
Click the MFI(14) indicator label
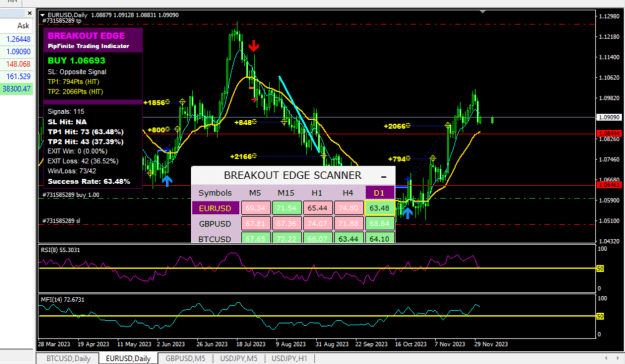pyautogui.click(x=62, y=299)
